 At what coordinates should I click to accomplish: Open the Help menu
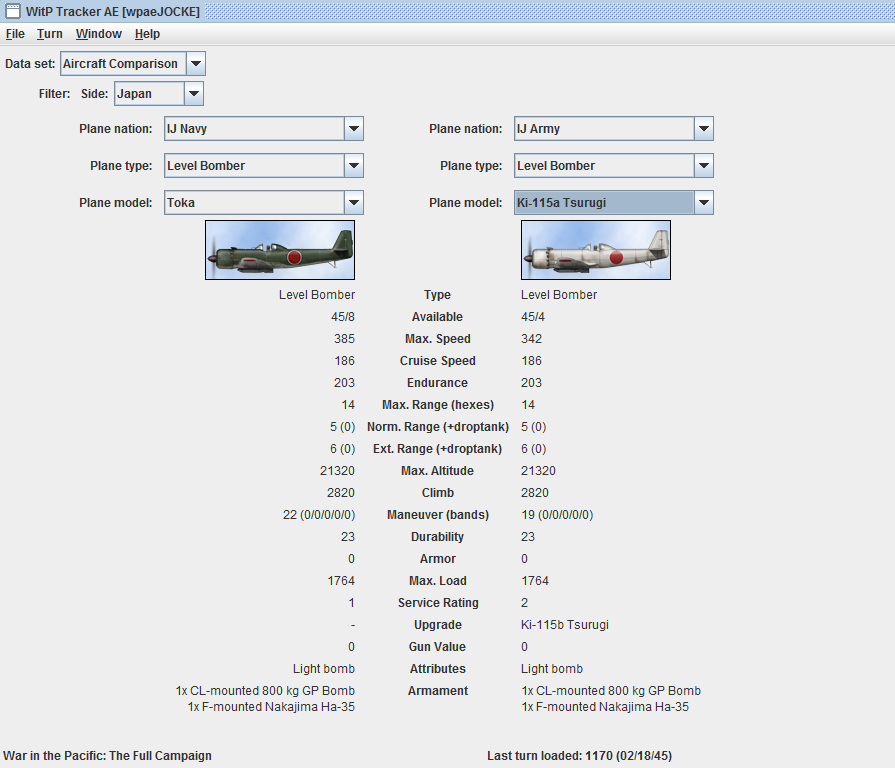pyautogui.click(x=147, y=34)
